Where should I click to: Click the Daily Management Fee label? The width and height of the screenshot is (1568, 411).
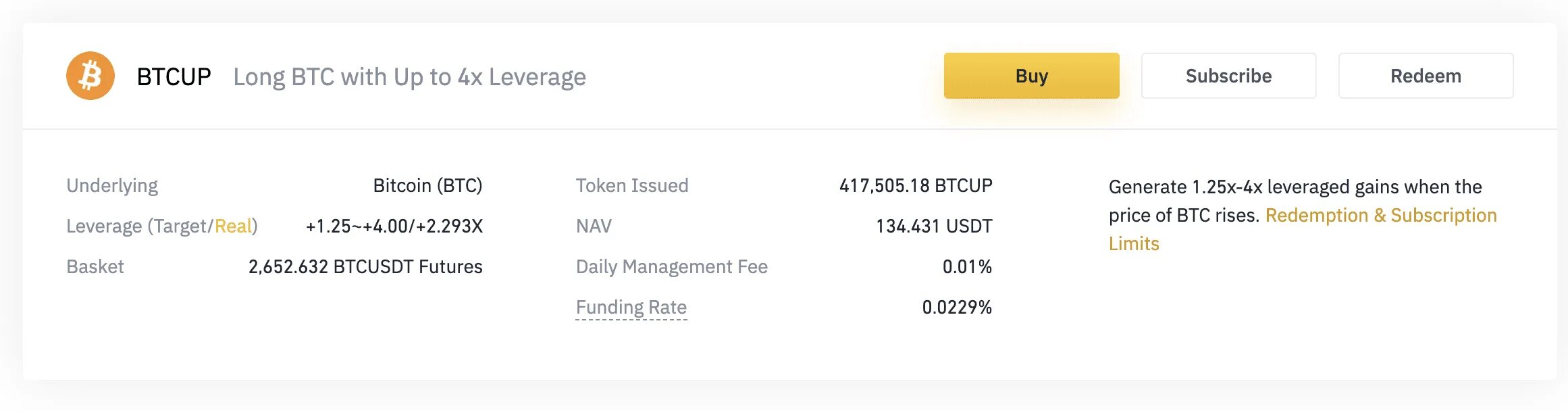671,267
